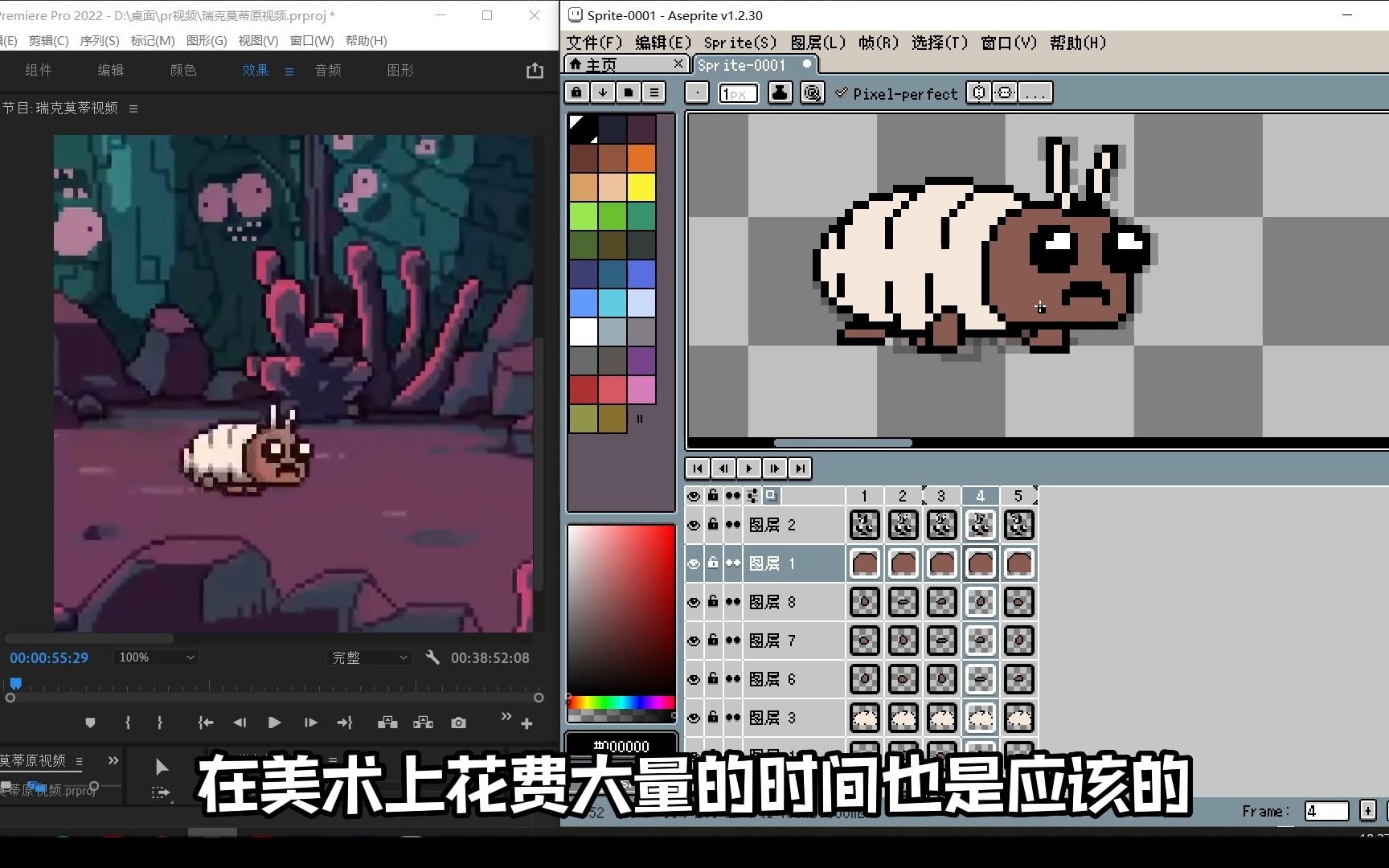This screenshot has width=1389, height=868.
Task: Hide layer 图层 2 with its eye icon
Action: [x=694, y=525]
